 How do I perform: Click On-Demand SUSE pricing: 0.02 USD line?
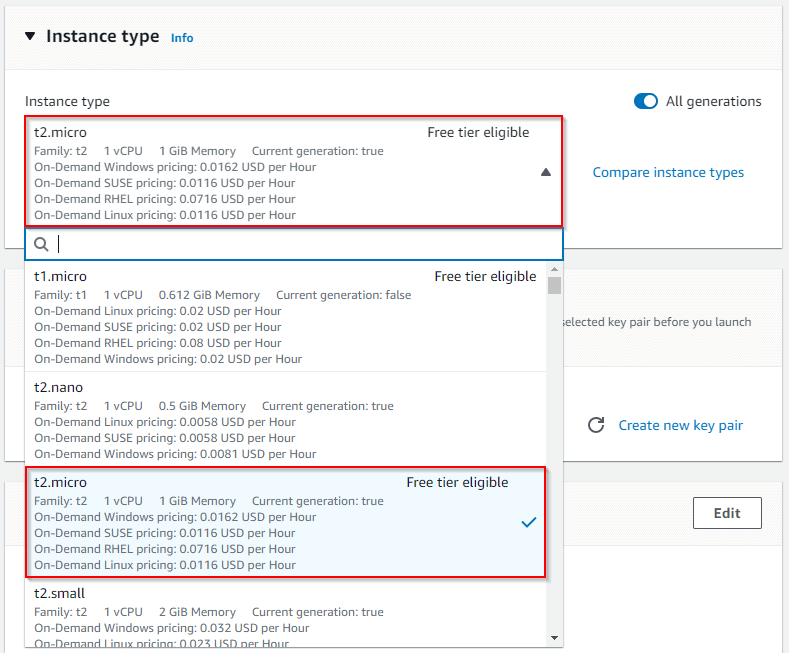[x=157, y=327]
